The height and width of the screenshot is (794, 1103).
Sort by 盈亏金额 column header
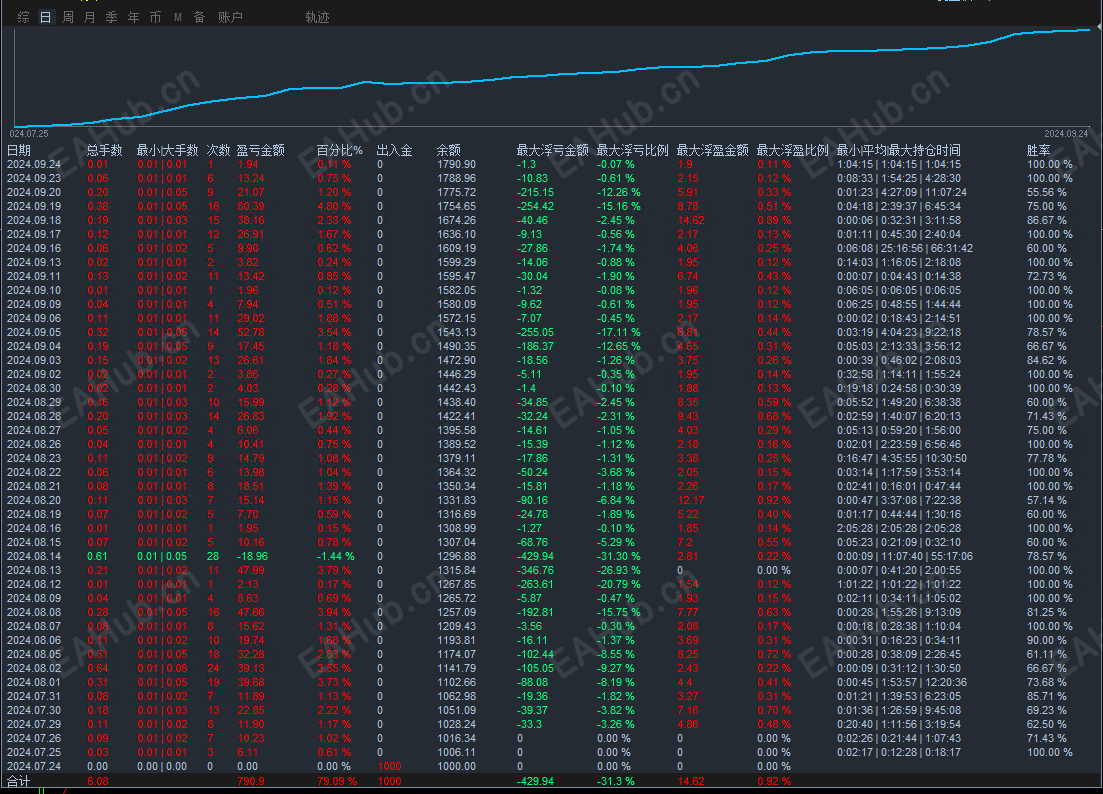(x=260, y=150)
